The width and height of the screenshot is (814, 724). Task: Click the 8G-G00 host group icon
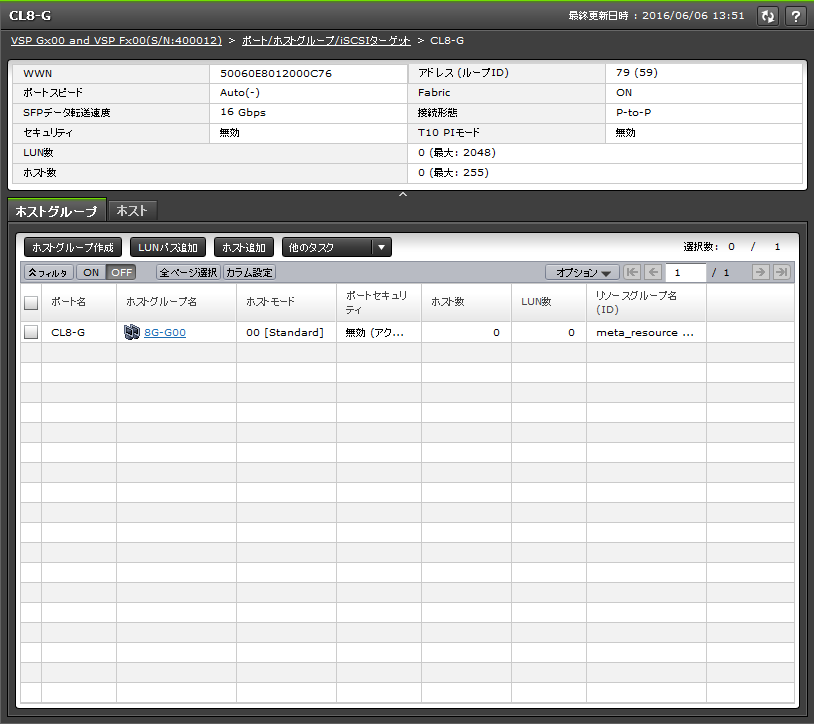[x=132, y=332]
